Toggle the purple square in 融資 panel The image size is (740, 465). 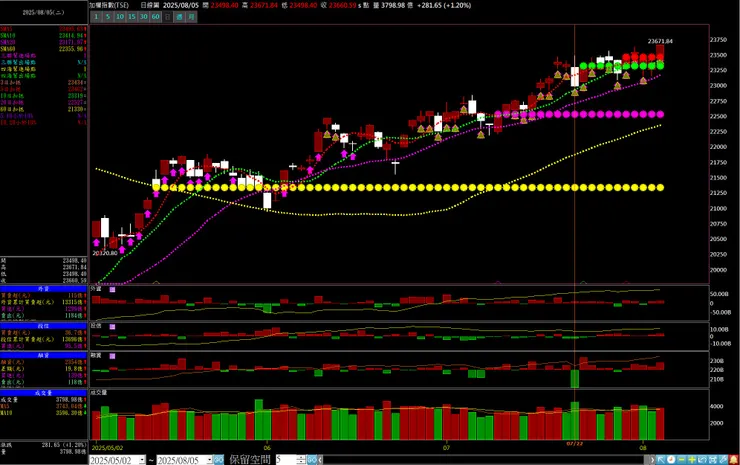click(112, 356)
